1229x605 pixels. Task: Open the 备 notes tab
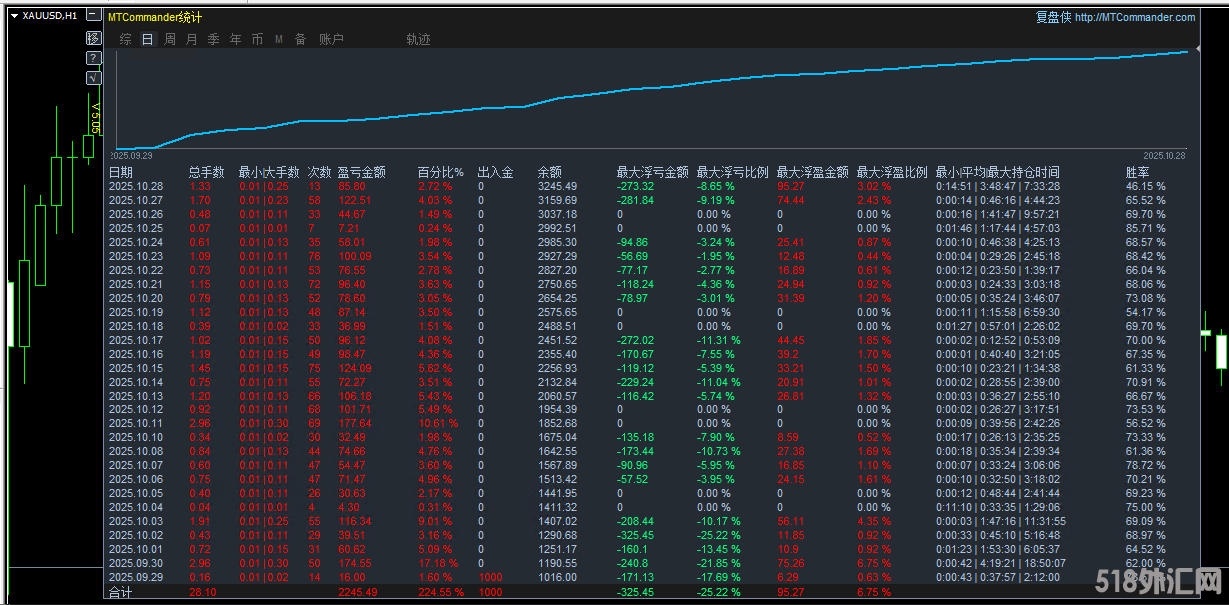pyautogui.click(x=300, y=39)
